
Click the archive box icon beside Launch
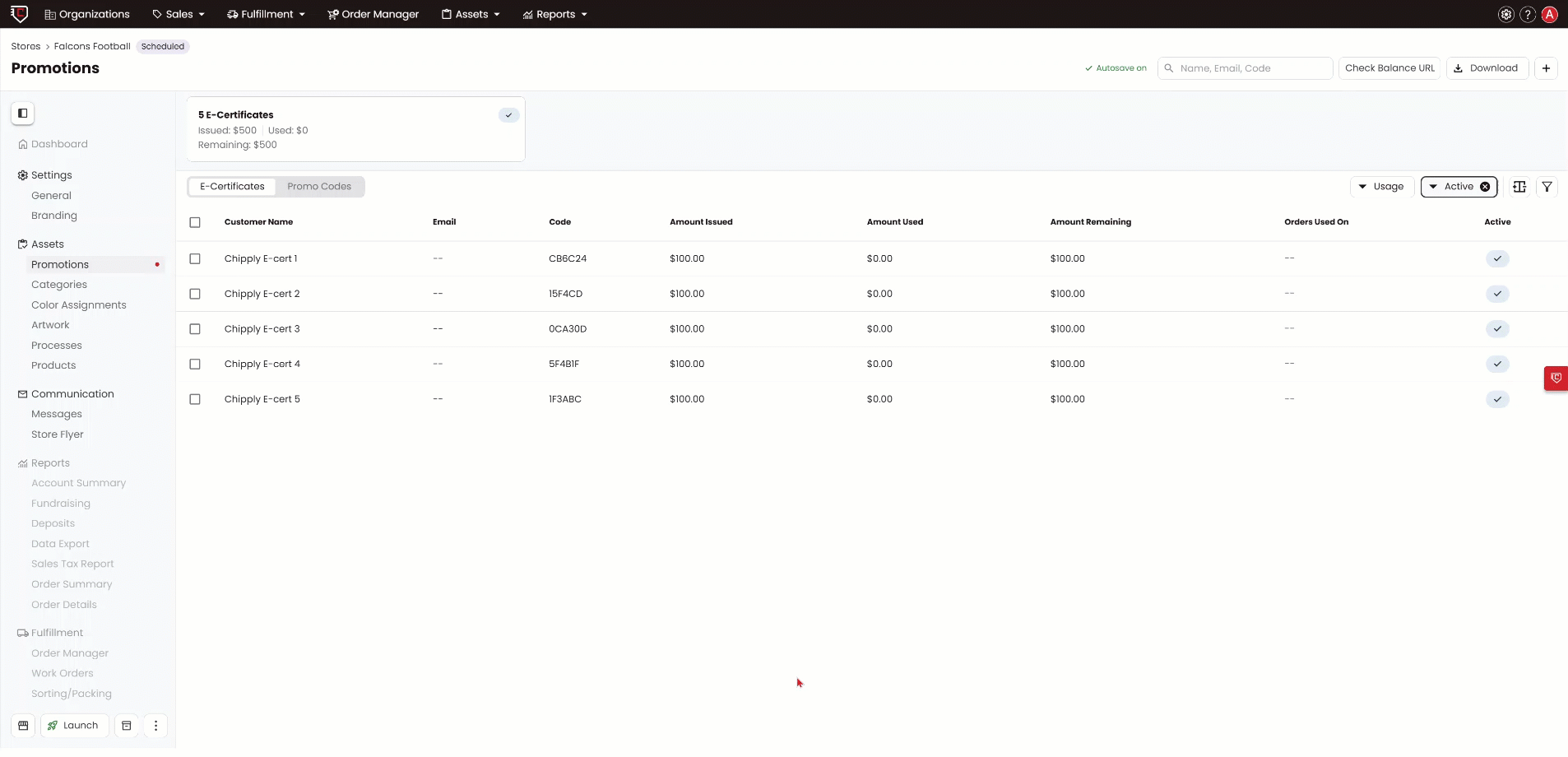pyautogui.click(x=127, y=726)
